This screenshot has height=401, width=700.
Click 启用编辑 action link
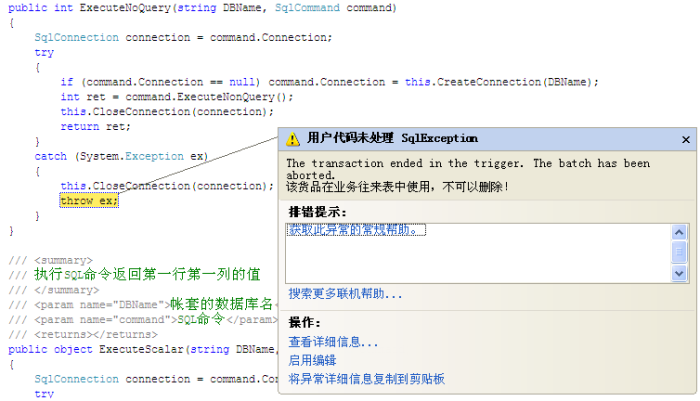312,360
